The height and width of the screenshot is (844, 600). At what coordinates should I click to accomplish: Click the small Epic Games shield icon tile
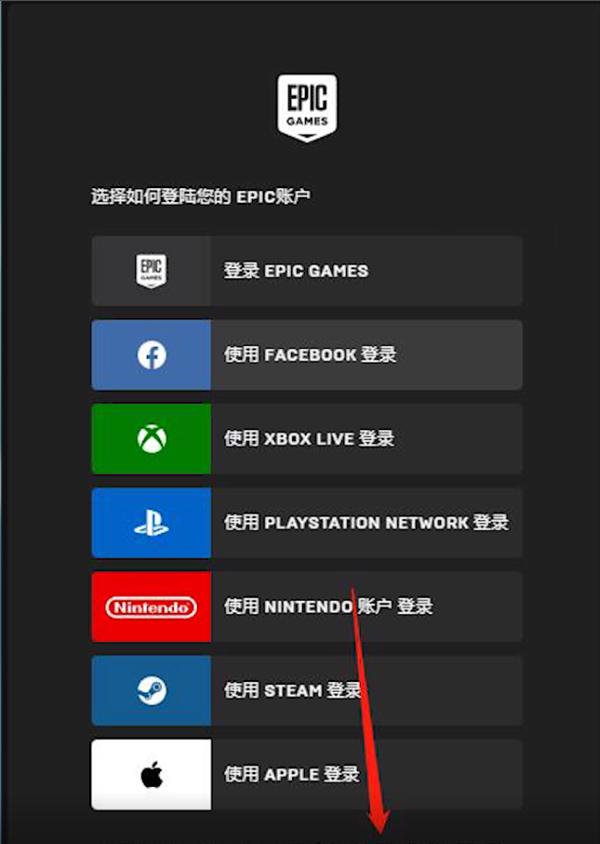151,271
